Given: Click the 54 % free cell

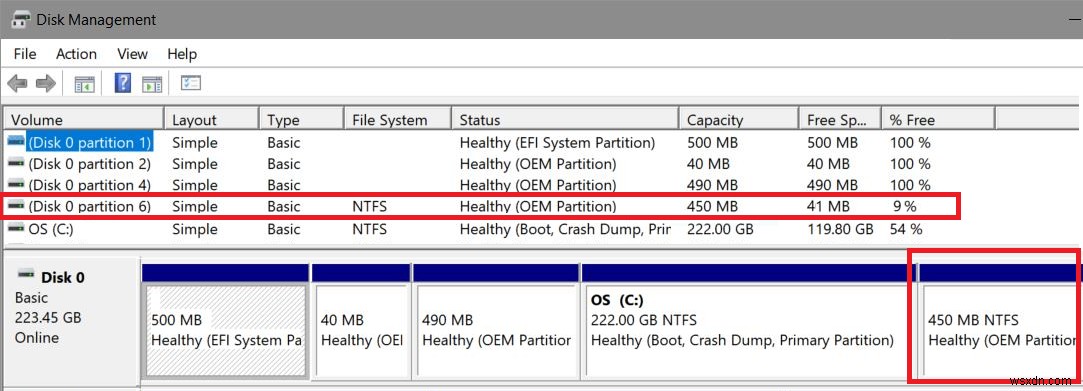Looking at the screenshot, I should [905, 229].
